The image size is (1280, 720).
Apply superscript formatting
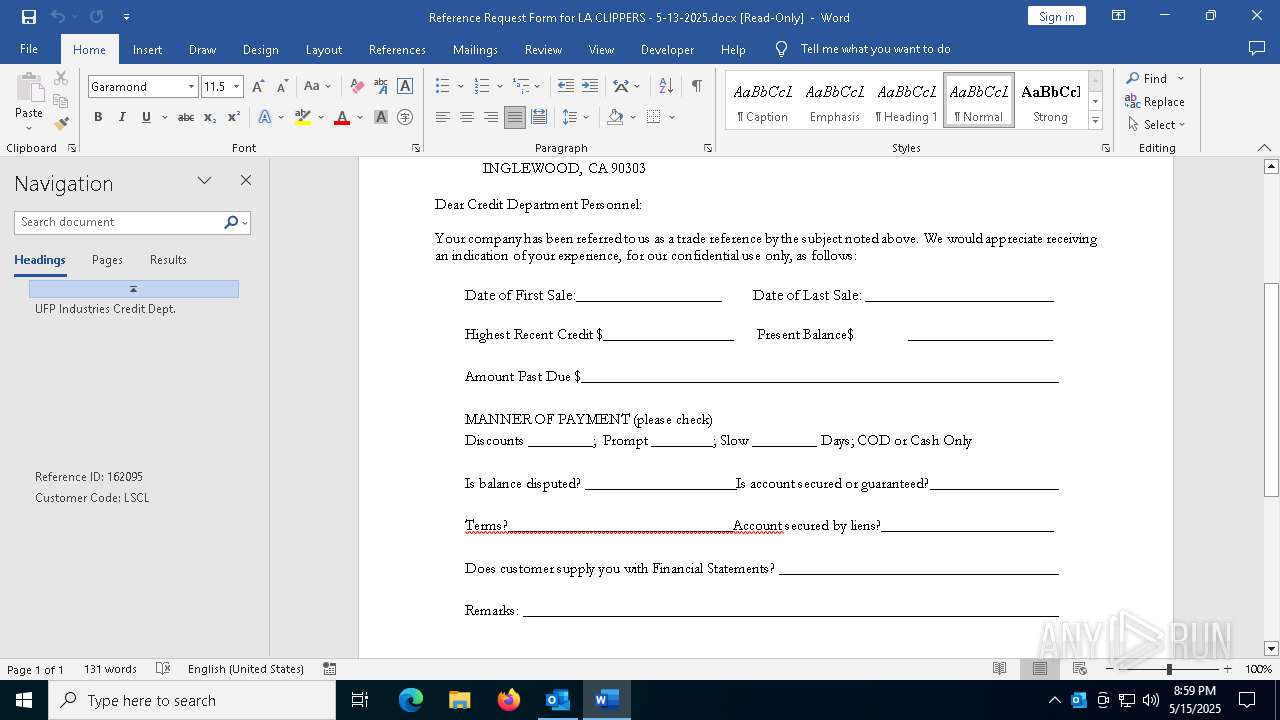pyautogui.click(x=234, y=117)
